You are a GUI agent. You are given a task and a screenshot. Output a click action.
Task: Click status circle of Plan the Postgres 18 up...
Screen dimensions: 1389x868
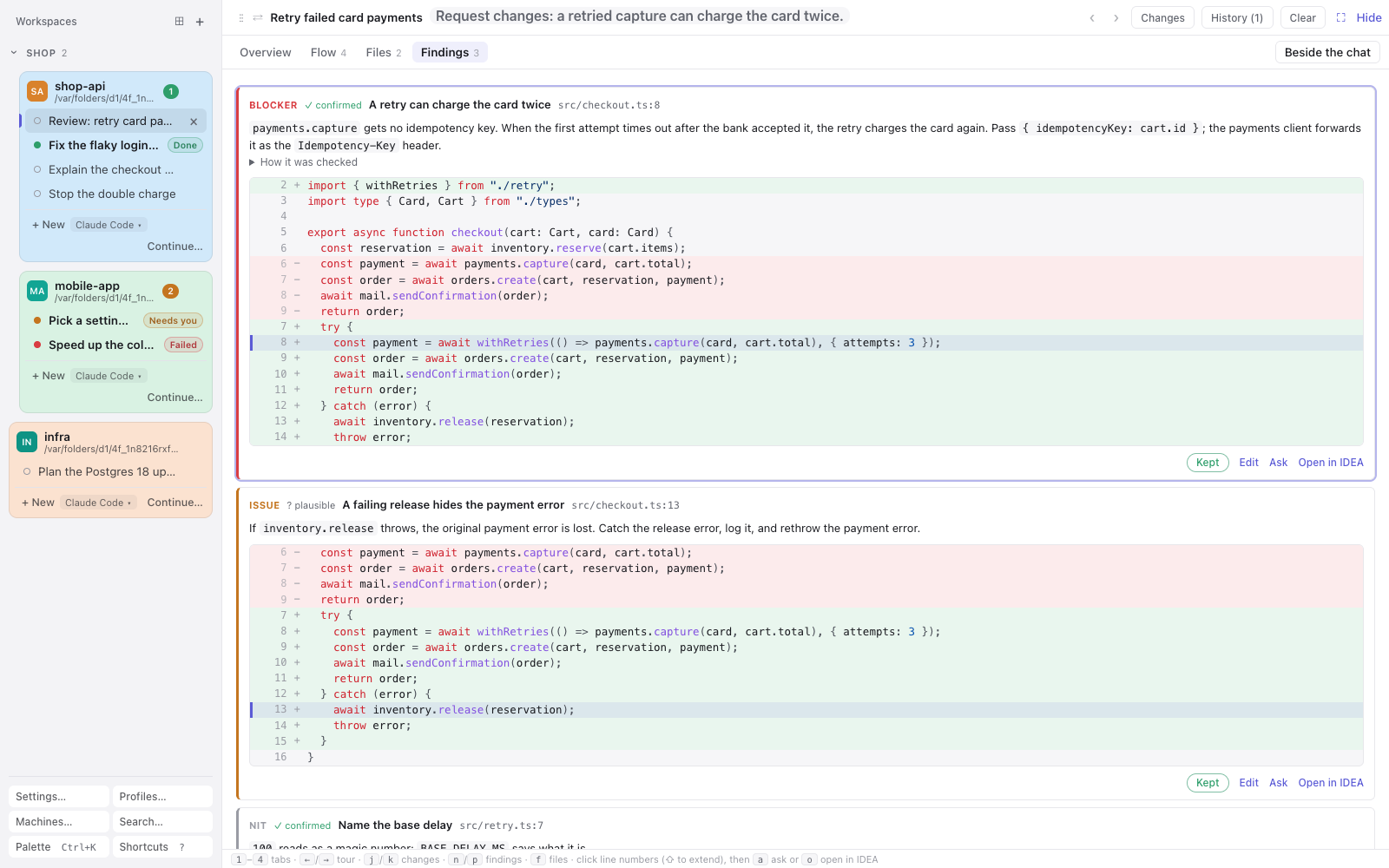tap(27, 471)
